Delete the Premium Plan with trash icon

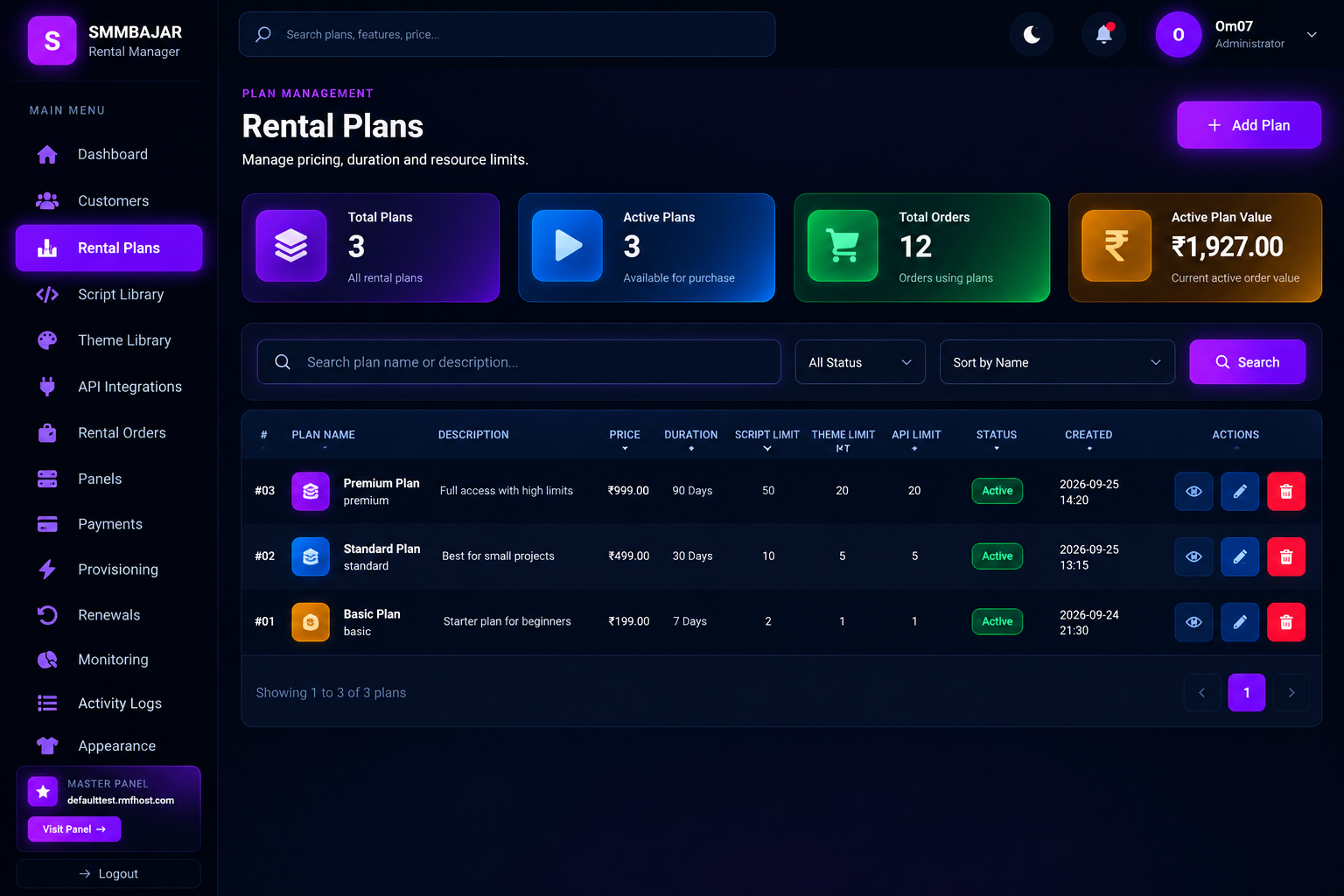coord(1286,491)
